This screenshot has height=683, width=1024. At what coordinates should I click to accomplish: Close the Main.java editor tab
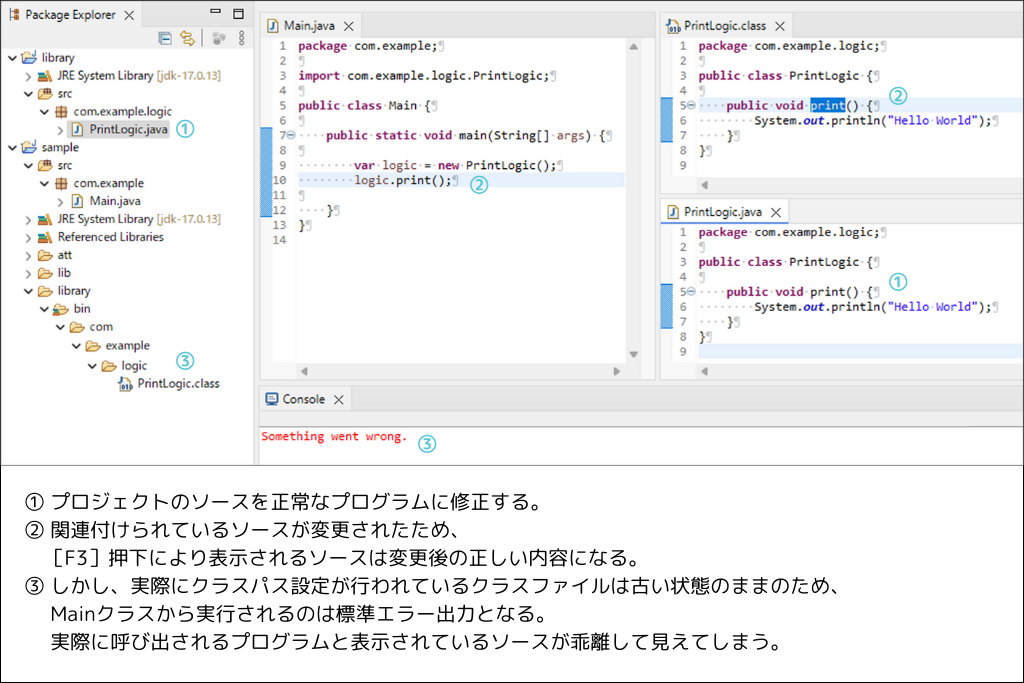[x=349, y=26]
